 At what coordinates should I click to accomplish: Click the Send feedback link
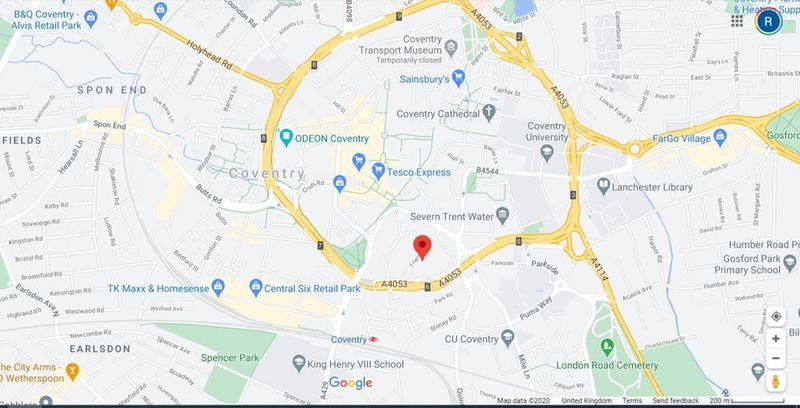[676, 401]
